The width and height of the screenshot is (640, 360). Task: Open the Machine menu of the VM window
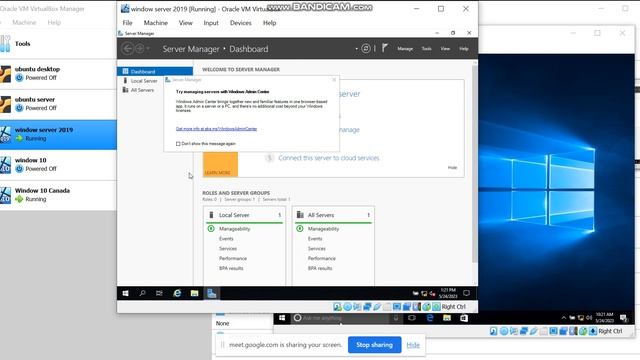(x=156, y=23)
